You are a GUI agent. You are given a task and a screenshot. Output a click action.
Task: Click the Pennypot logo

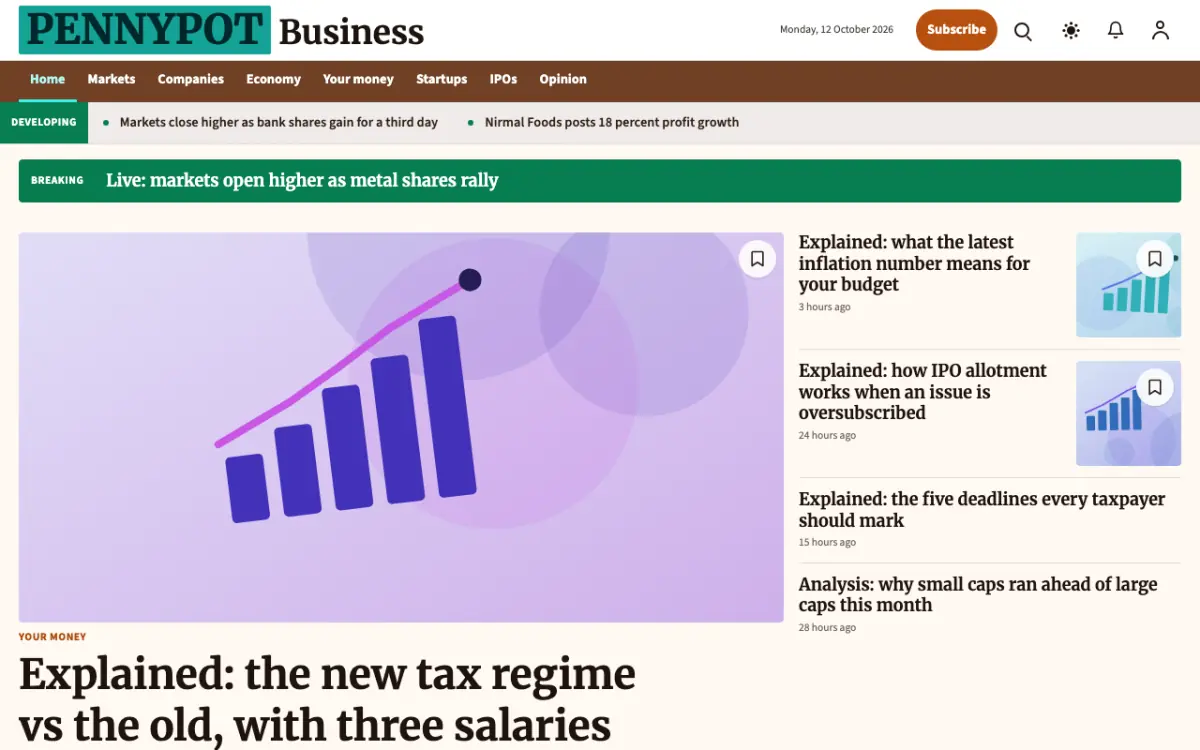[145, 30]
